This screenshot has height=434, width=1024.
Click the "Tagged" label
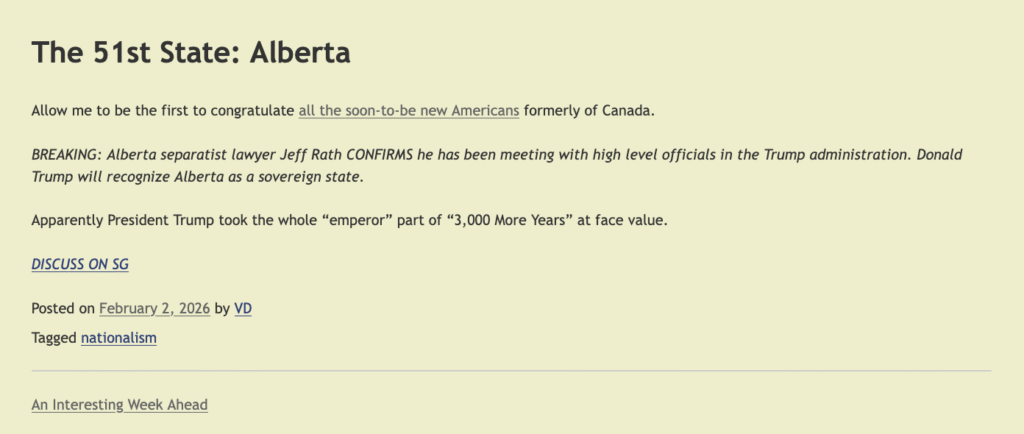(x=53, y=338)
